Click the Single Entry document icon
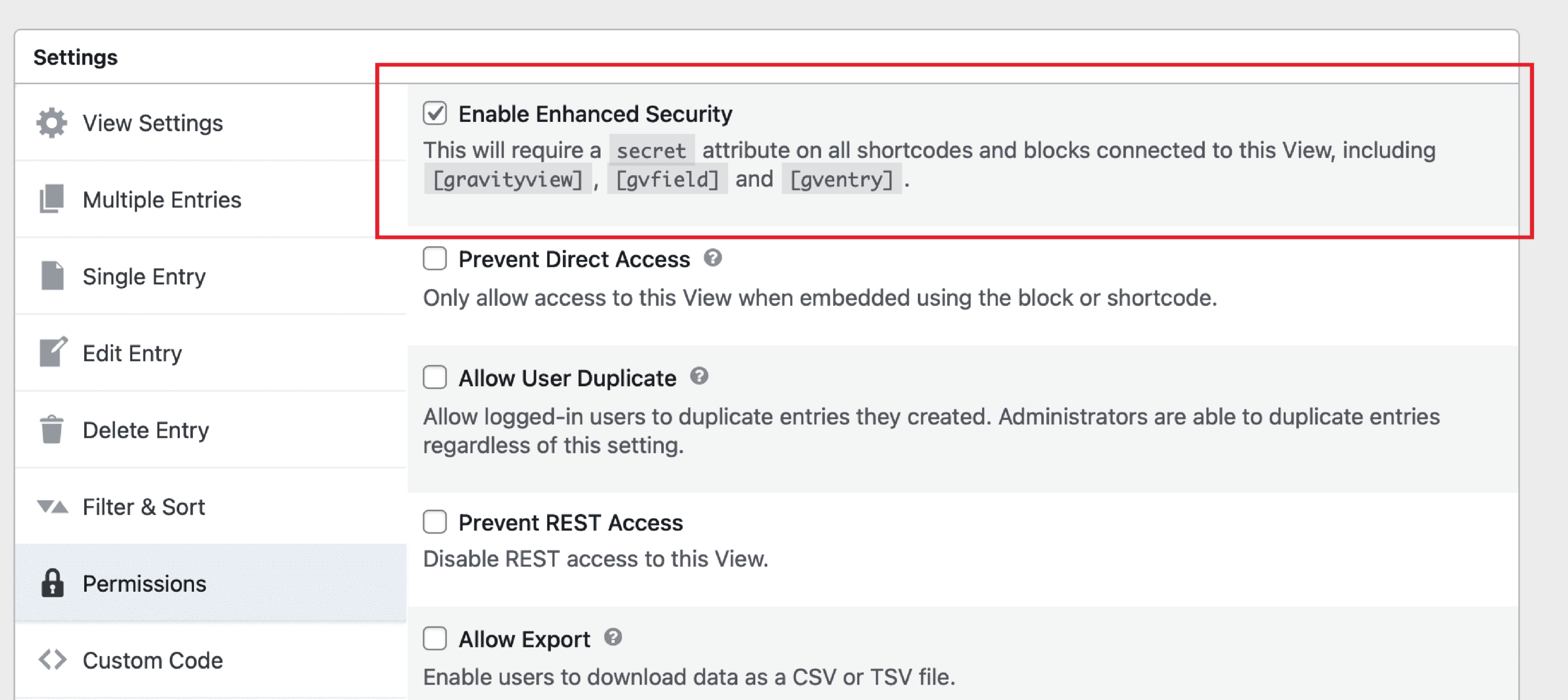This screenshot has height=700, width=1568. pyautogui.click(x=52, y=276)
